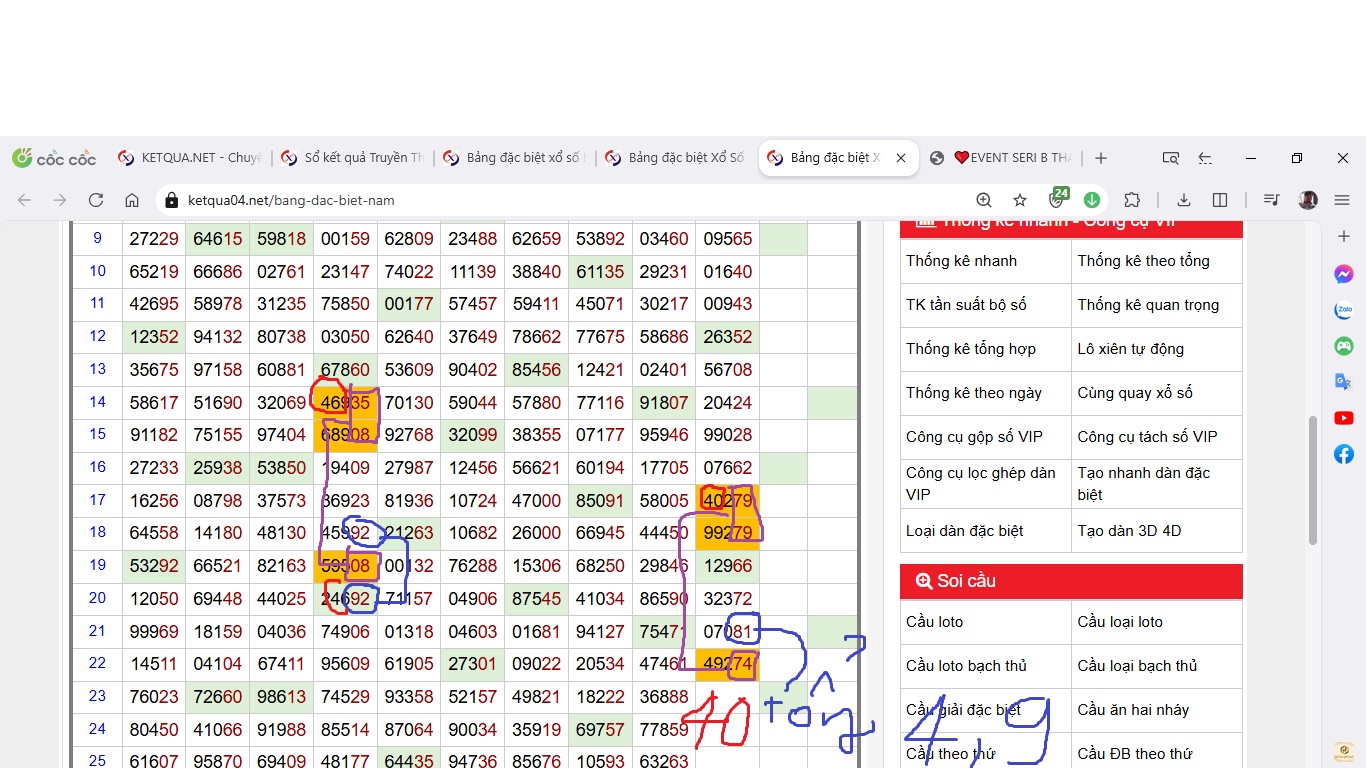
Task: Open the extensions puzzle icon
Action: tap(1132, 200)
